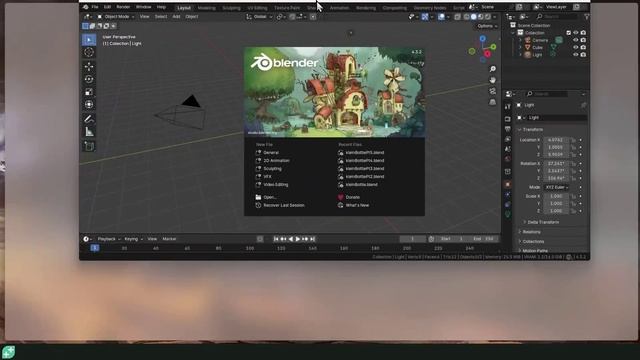The width and height of the screenshot is (640, 360).
Task: Open the Object Data green light tab icon
Action: (508, 214)
